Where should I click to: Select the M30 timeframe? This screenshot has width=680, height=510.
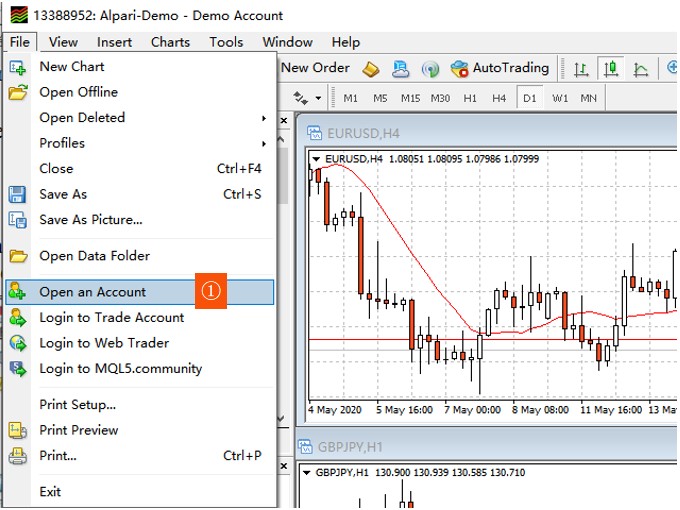point(440,98)
